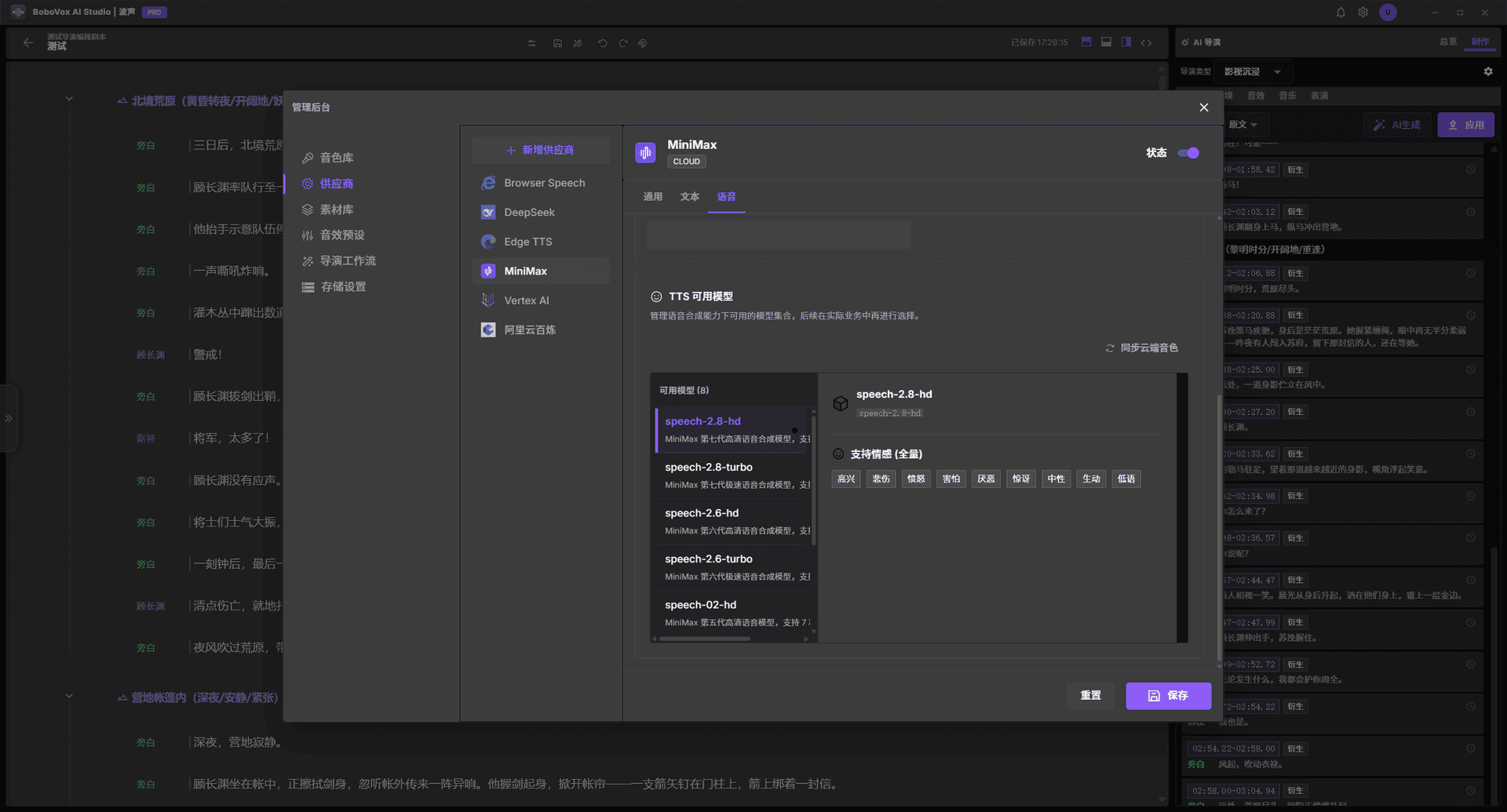
Task: Open 音效预设 in the management sidebar
Action: point(342,235)
